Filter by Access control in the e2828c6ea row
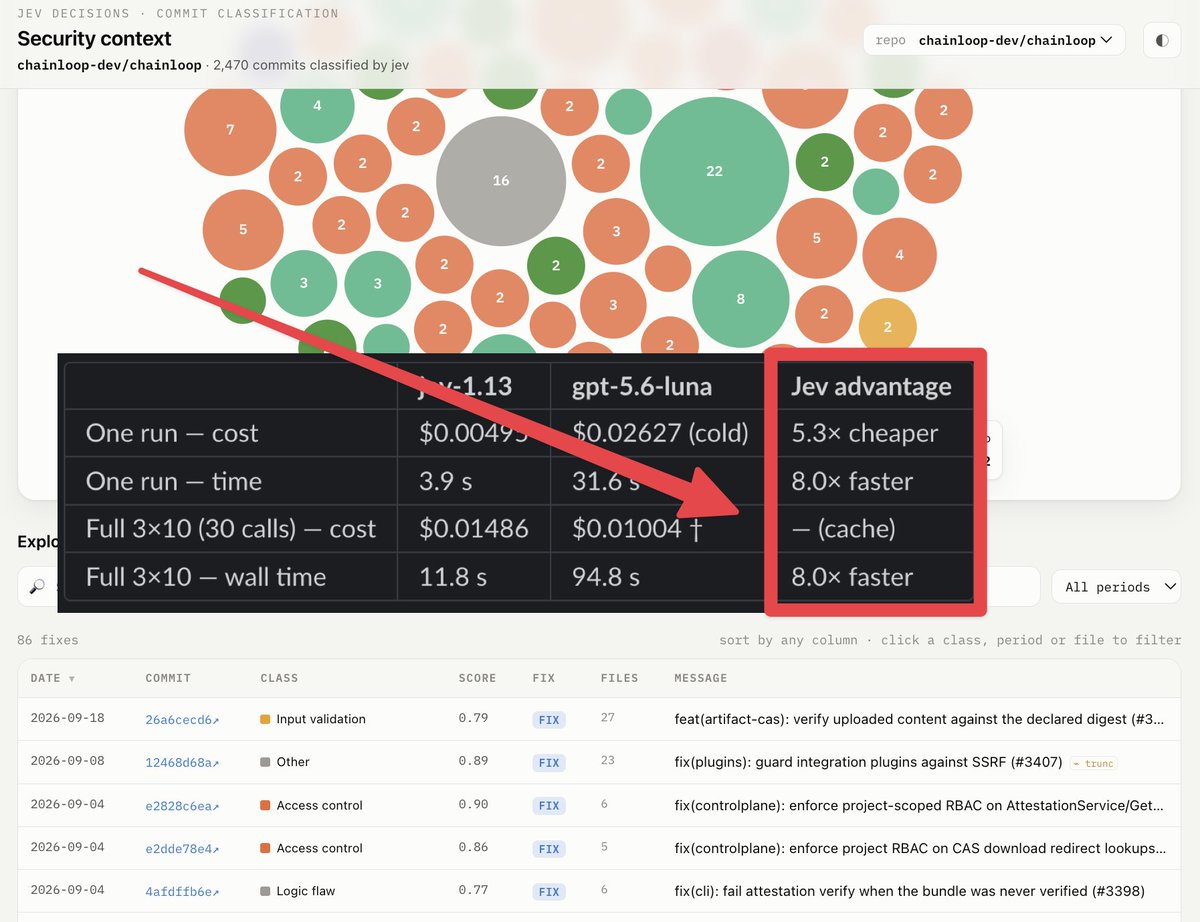The image size is (1200, 922). (x=320, y=805)
